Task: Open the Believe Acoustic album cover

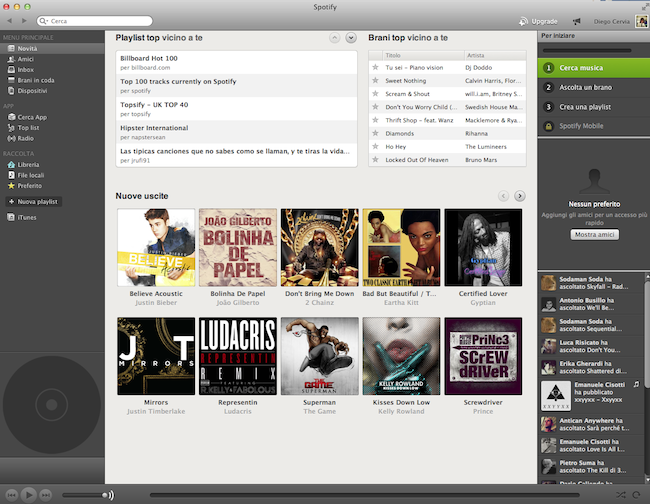Action: (155, 247)
